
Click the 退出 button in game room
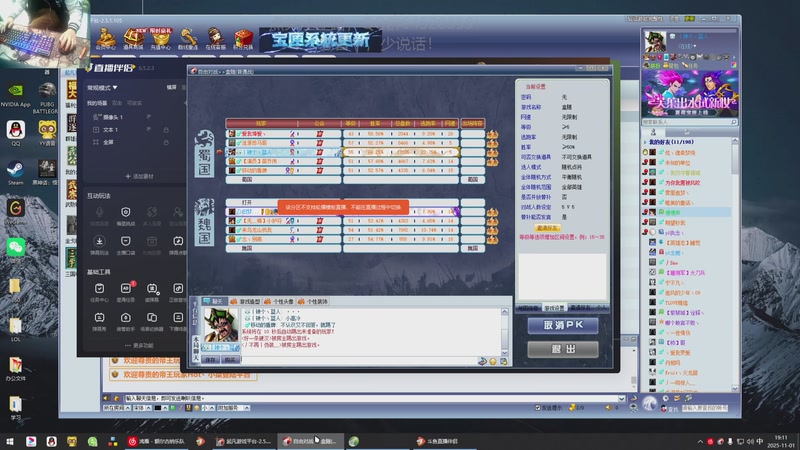563,349
